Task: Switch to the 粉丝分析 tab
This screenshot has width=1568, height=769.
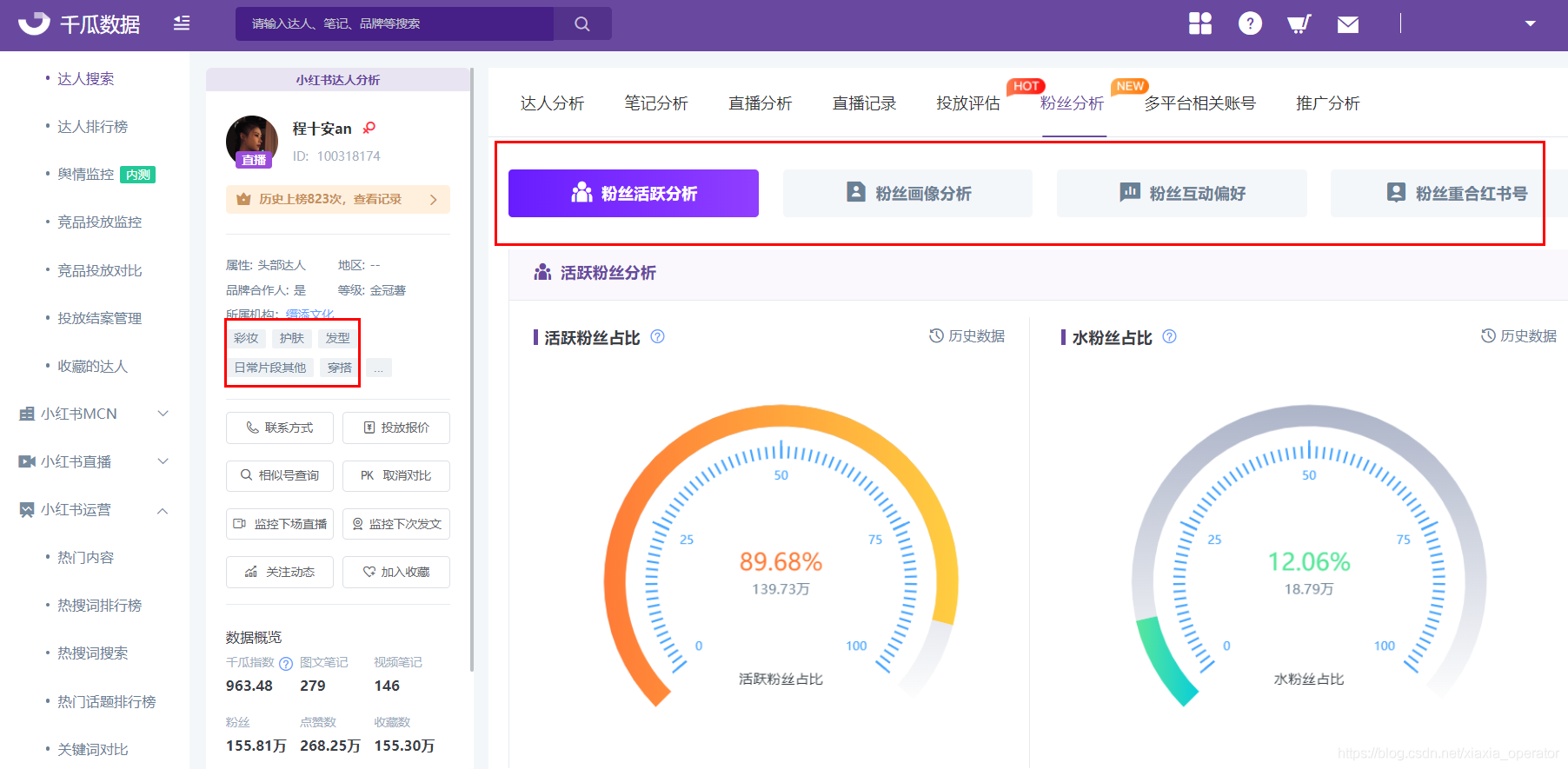Action: (x=1073, y=103)
